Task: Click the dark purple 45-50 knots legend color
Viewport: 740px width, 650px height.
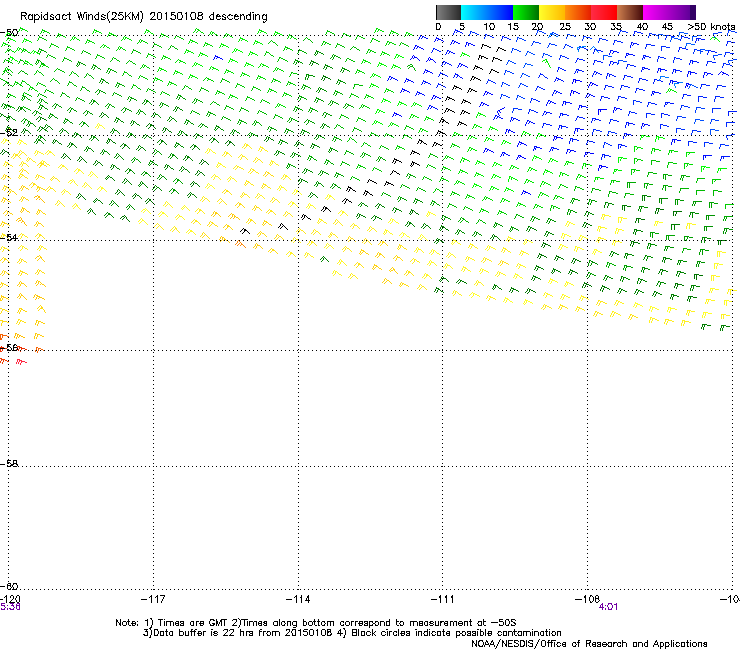Action: point(682,12)
